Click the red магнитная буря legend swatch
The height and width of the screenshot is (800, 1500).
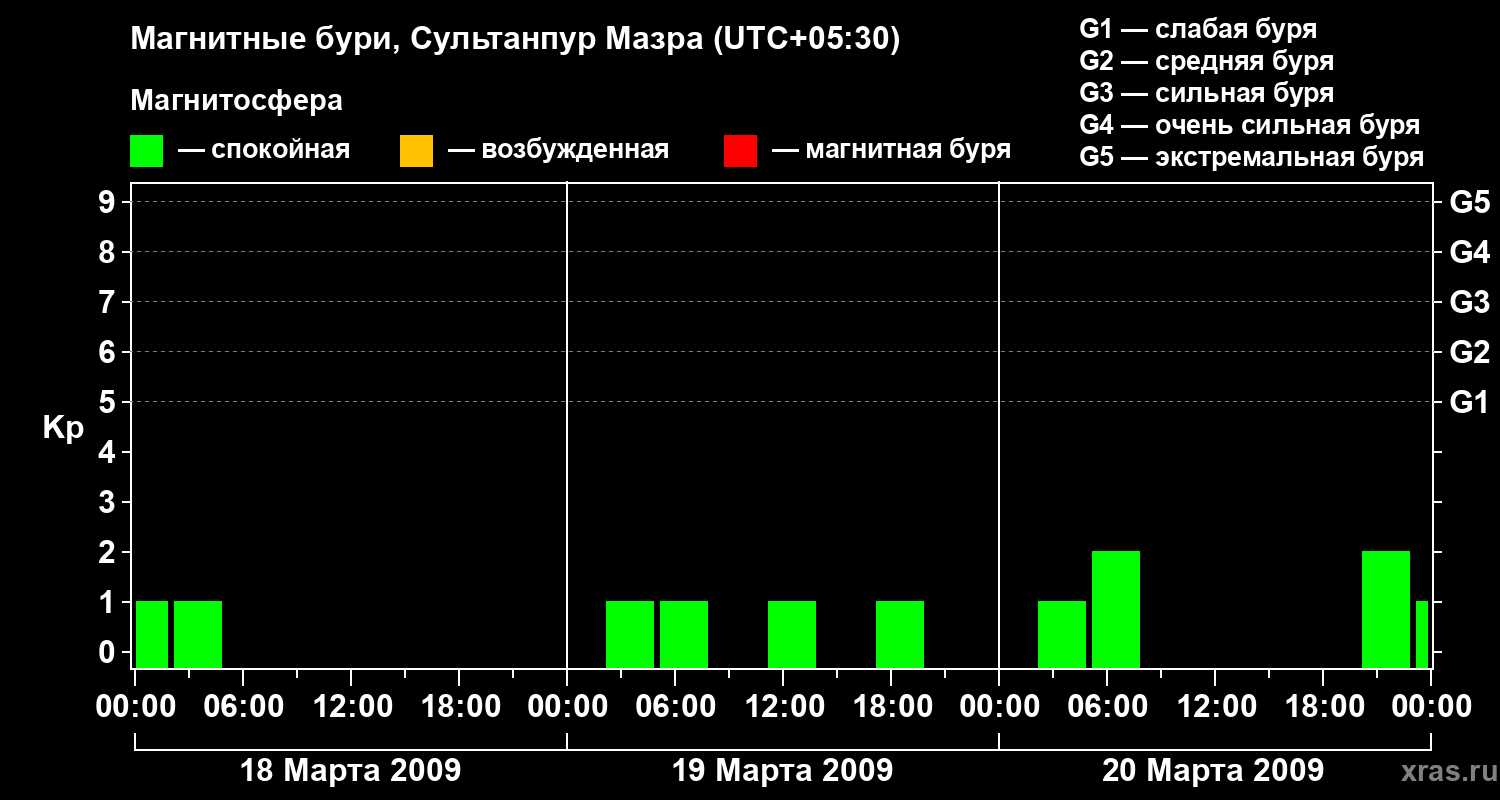click(740, 151)
